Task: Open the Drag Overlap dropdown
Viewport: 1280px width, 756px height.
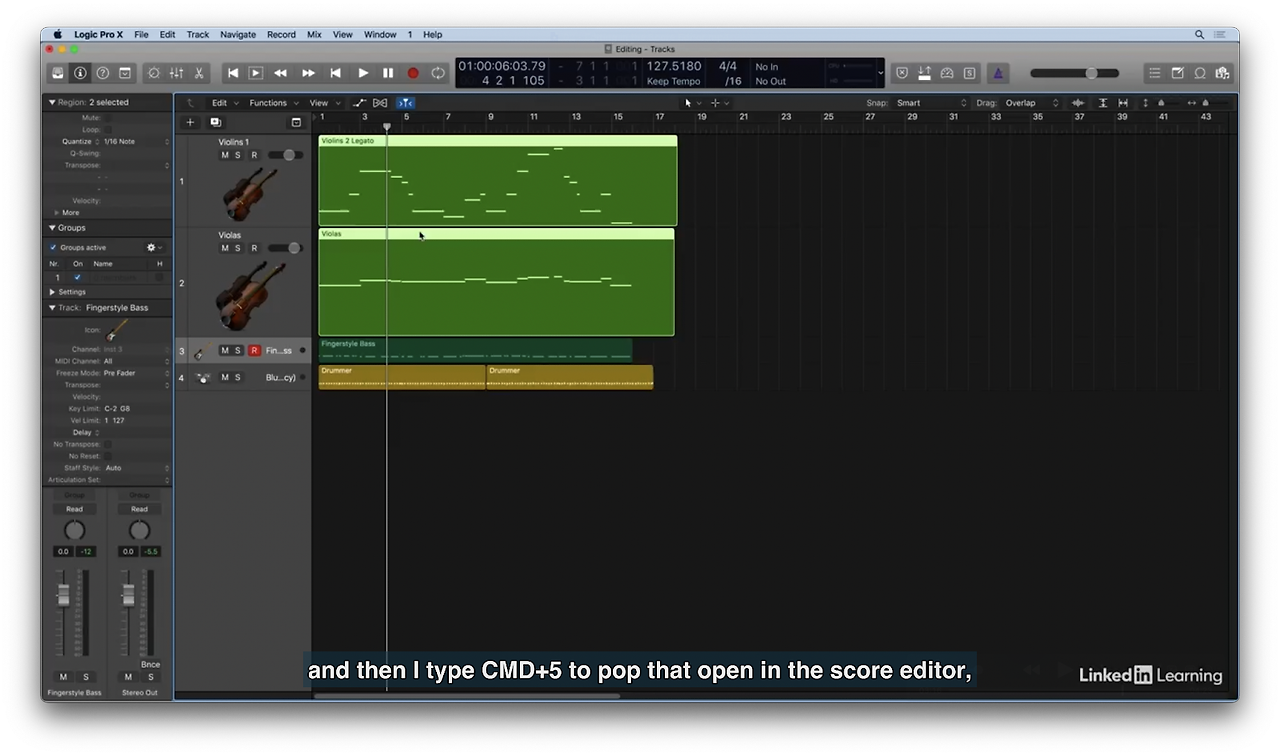Action: [1031, 103]
